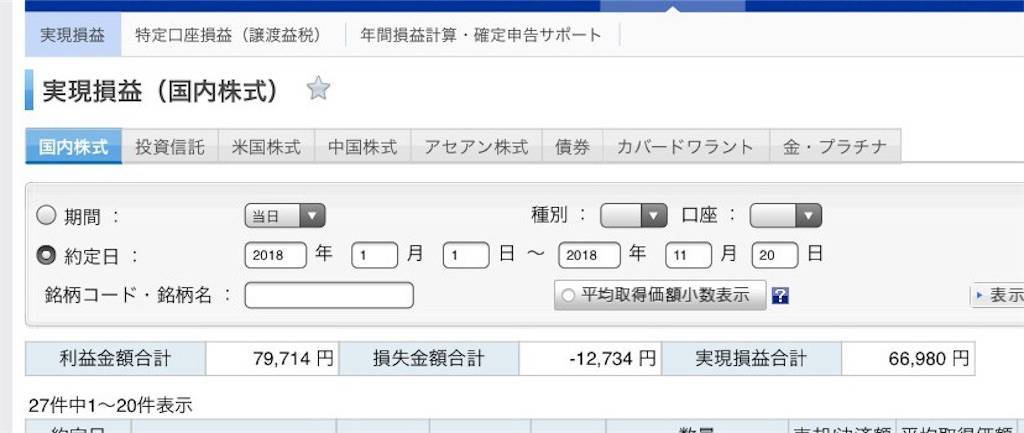Click the end day field showing 20
The width and height of the screenshot is (1024, 433).
click(x=775, y=255)
